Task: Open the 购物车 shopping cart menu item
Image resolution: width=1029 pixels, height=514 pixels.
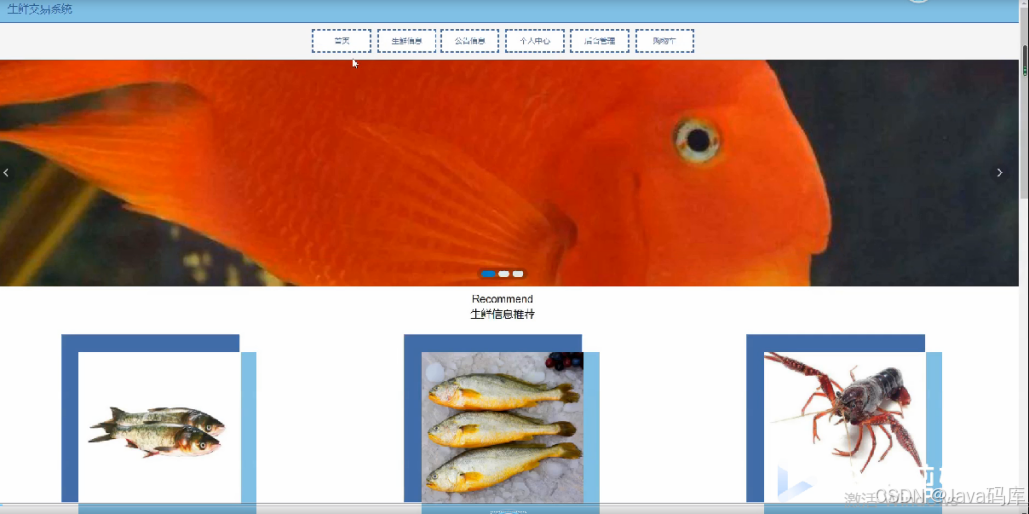Action: coord(664,41)
